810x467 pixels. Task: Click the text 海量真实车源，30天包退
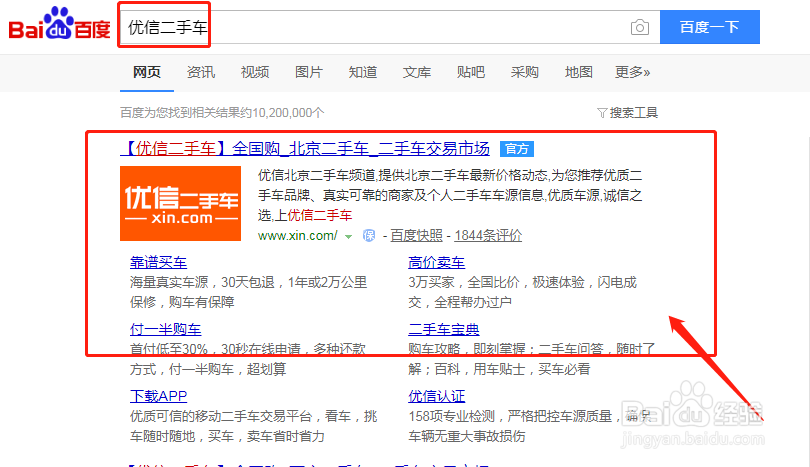(202, 283)
